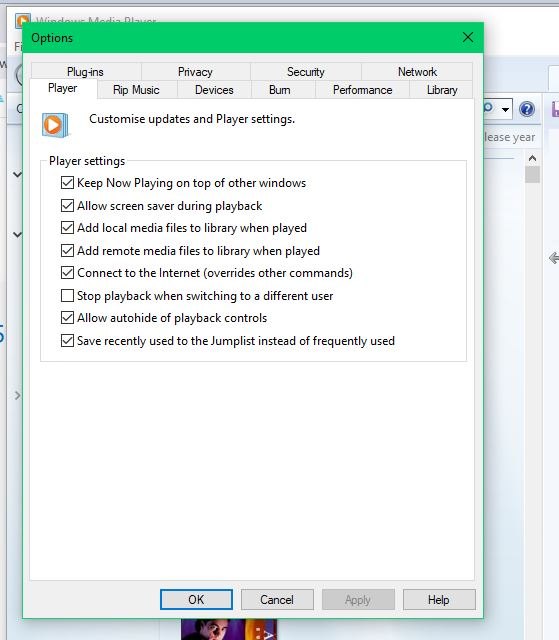The width and height of the screenshot is (559, 640).
Task: Switch to the Network tab
Action: 417,72
